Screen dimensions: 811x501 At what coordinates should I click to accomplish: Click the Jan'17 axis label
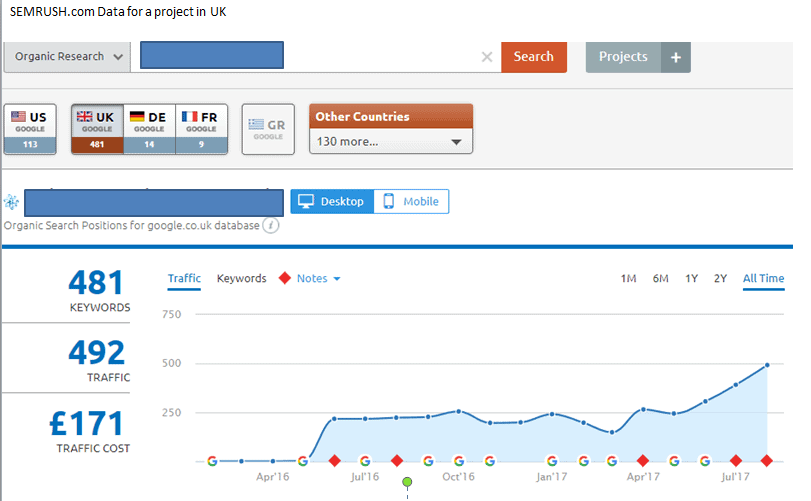pos(551,477)
